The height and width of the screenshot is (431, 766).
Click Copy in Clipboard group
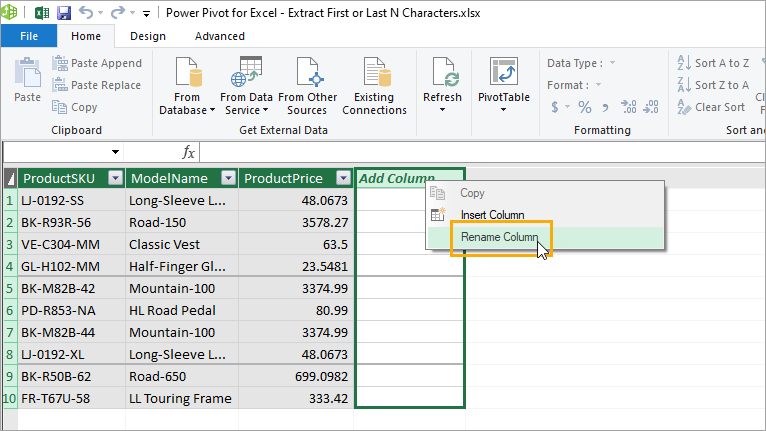[x=75, y=107]
